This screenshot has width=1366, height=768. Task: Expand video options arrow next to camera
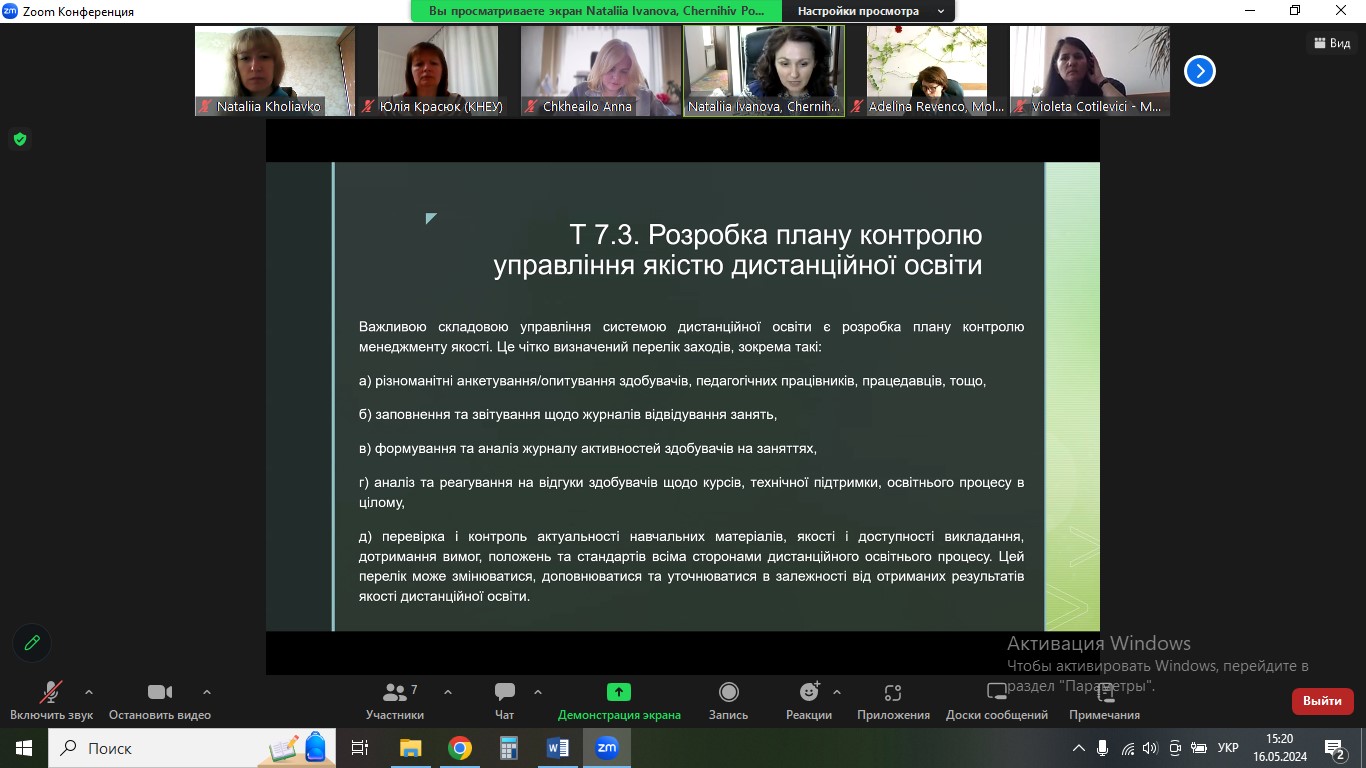pos(207,692)
